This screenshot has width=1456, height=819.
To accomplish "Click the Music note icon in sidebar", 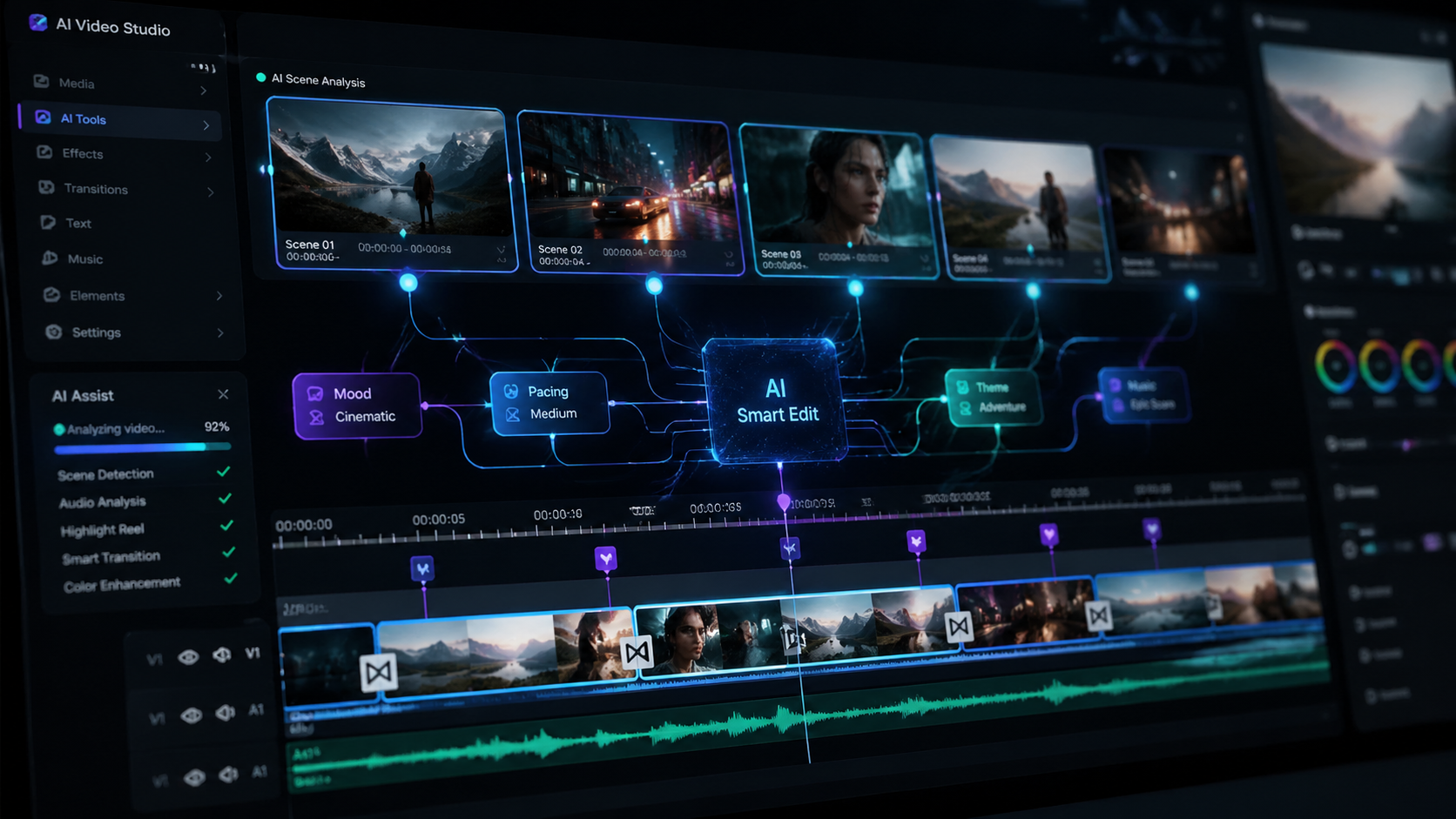I will (50, 258).
